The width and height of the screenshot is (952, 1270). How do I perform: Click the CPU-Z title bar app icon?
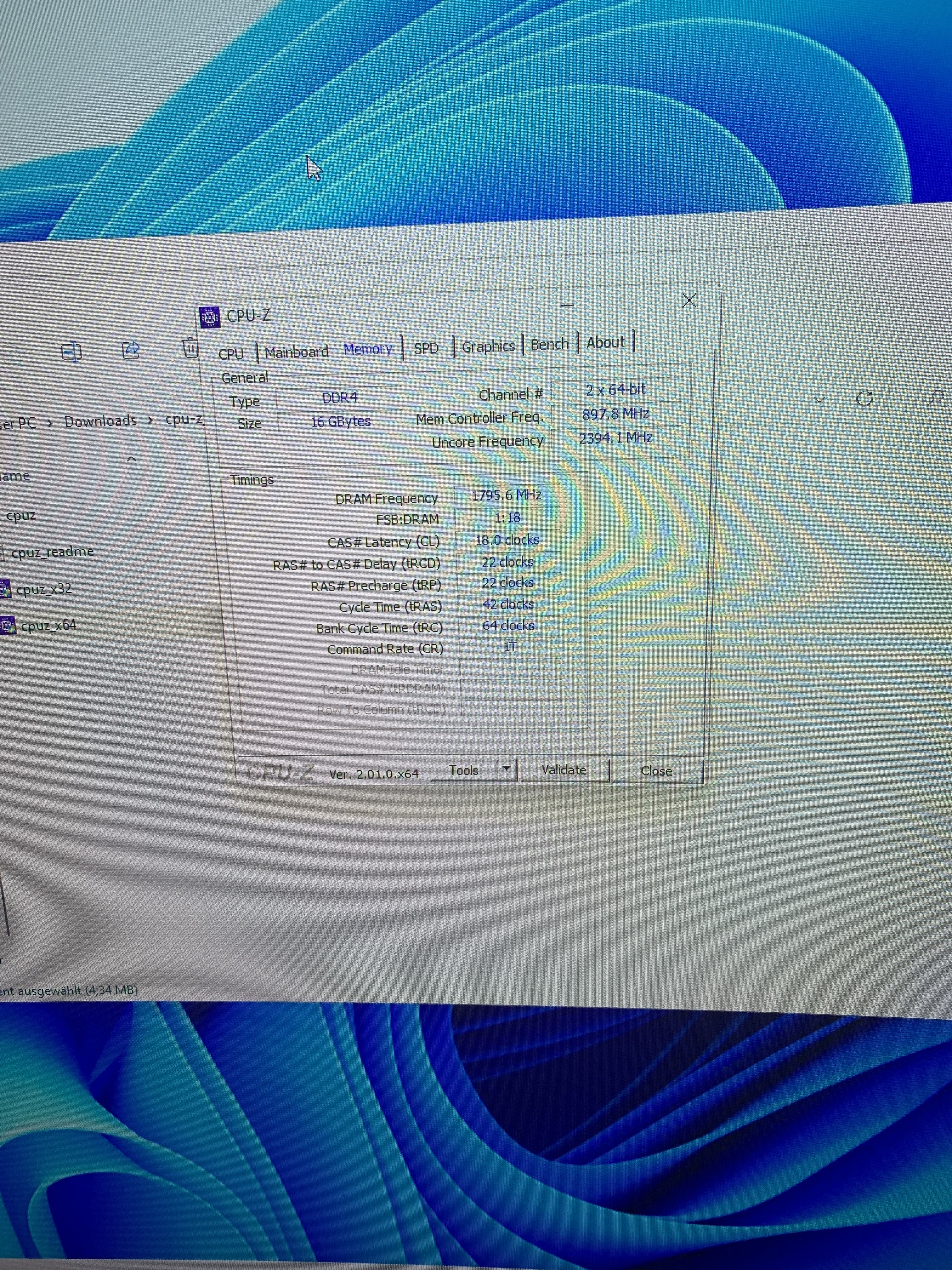click(x=210, y=317)
